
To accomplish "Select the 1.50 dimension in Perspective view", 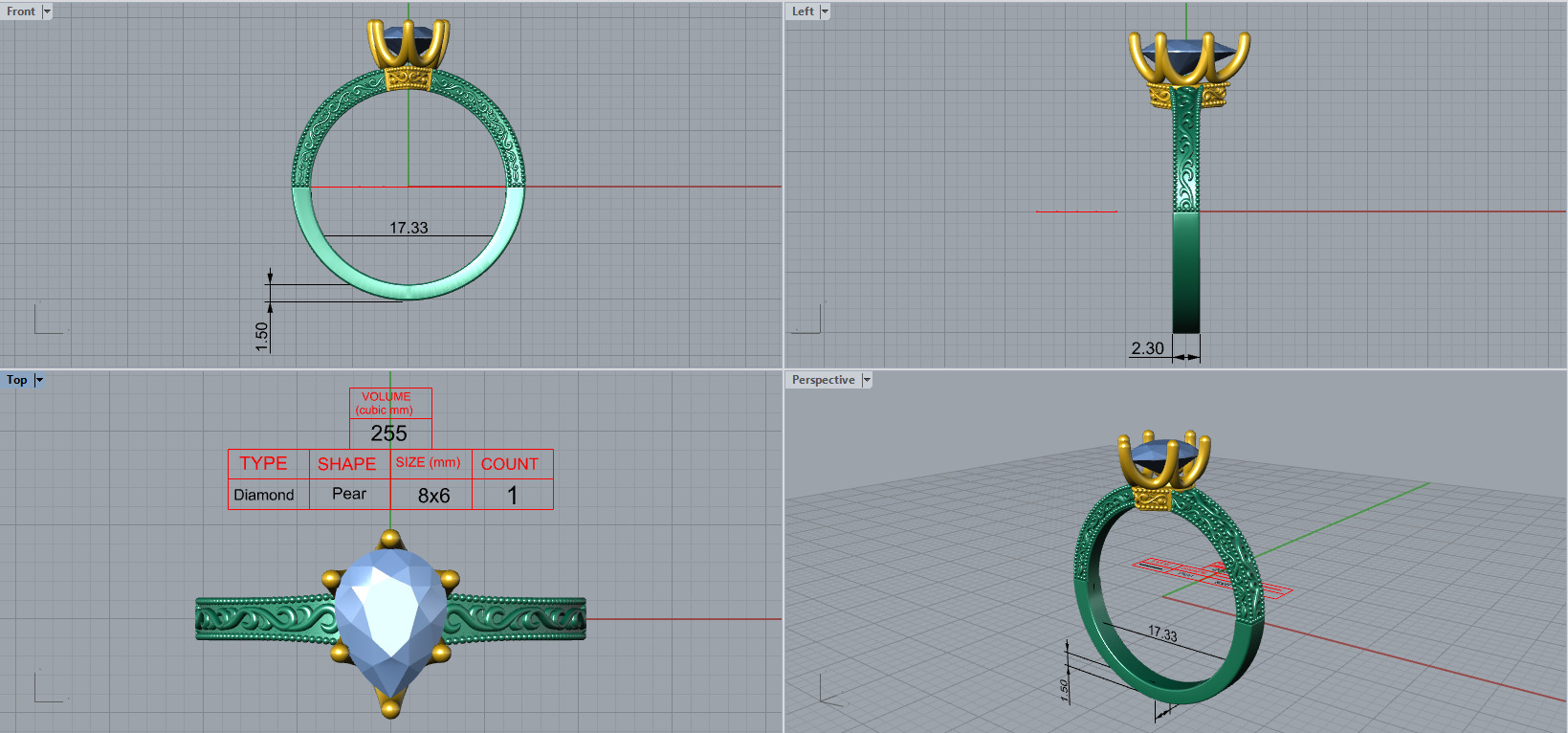I will 1065,692.
